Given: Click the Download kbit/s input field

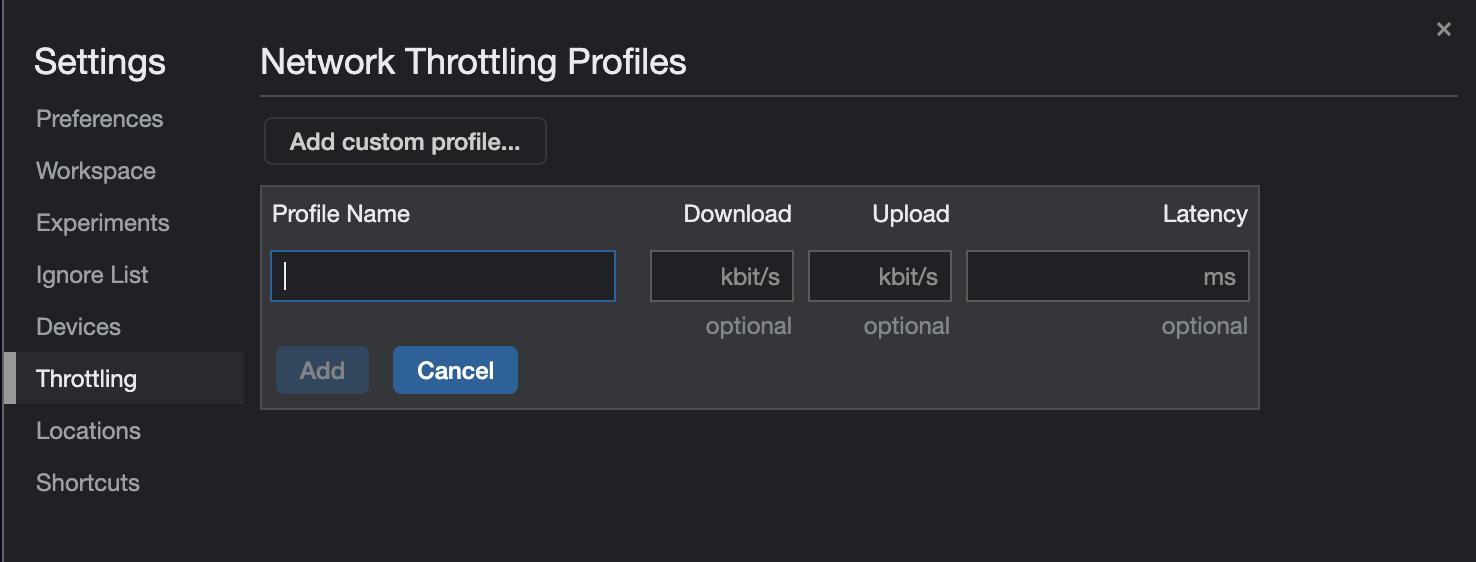Looking at the screenshot, I should point(721,276).
